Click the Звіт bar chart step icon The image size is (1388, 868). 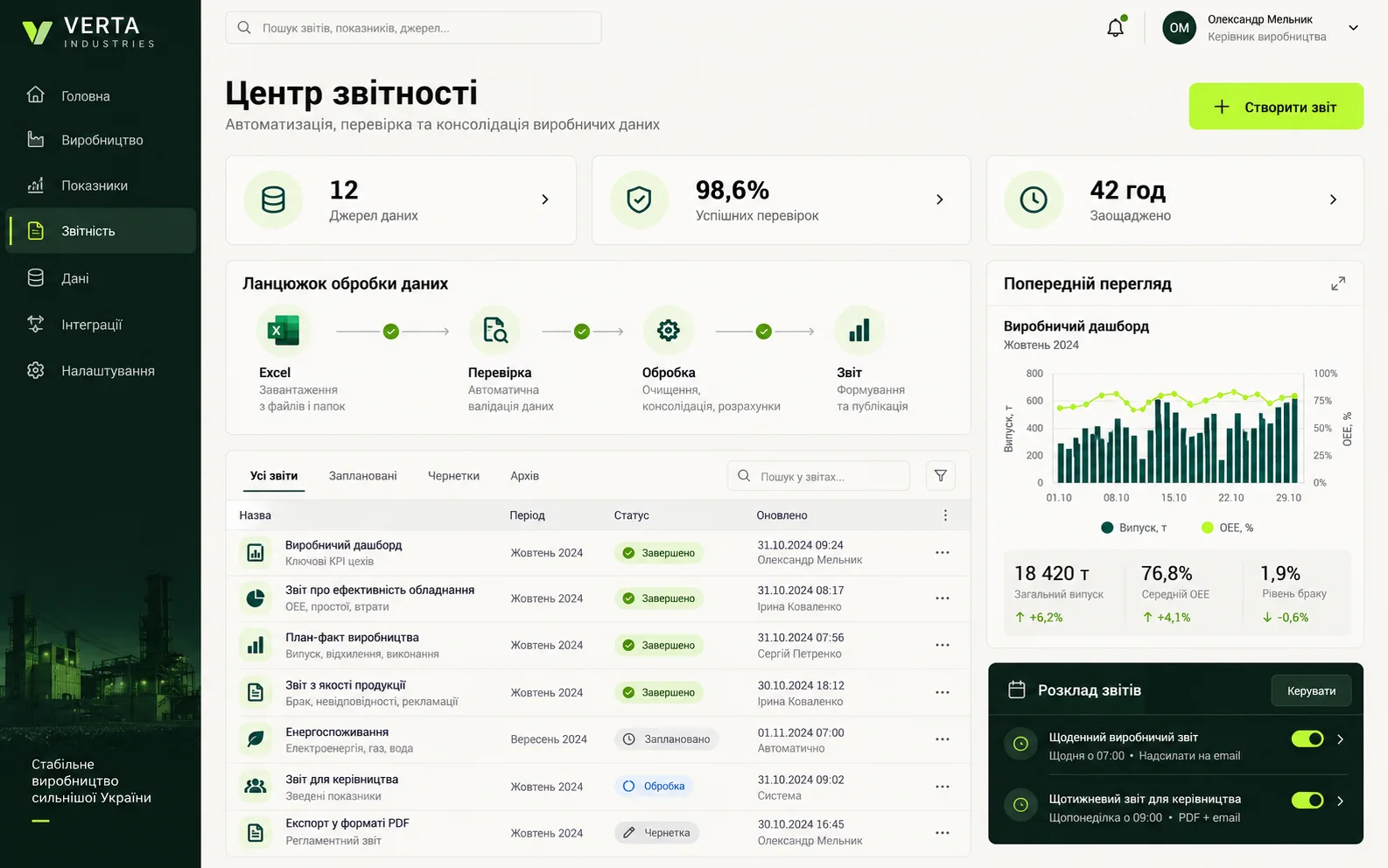pyautogui.click(x=859, y=331)
